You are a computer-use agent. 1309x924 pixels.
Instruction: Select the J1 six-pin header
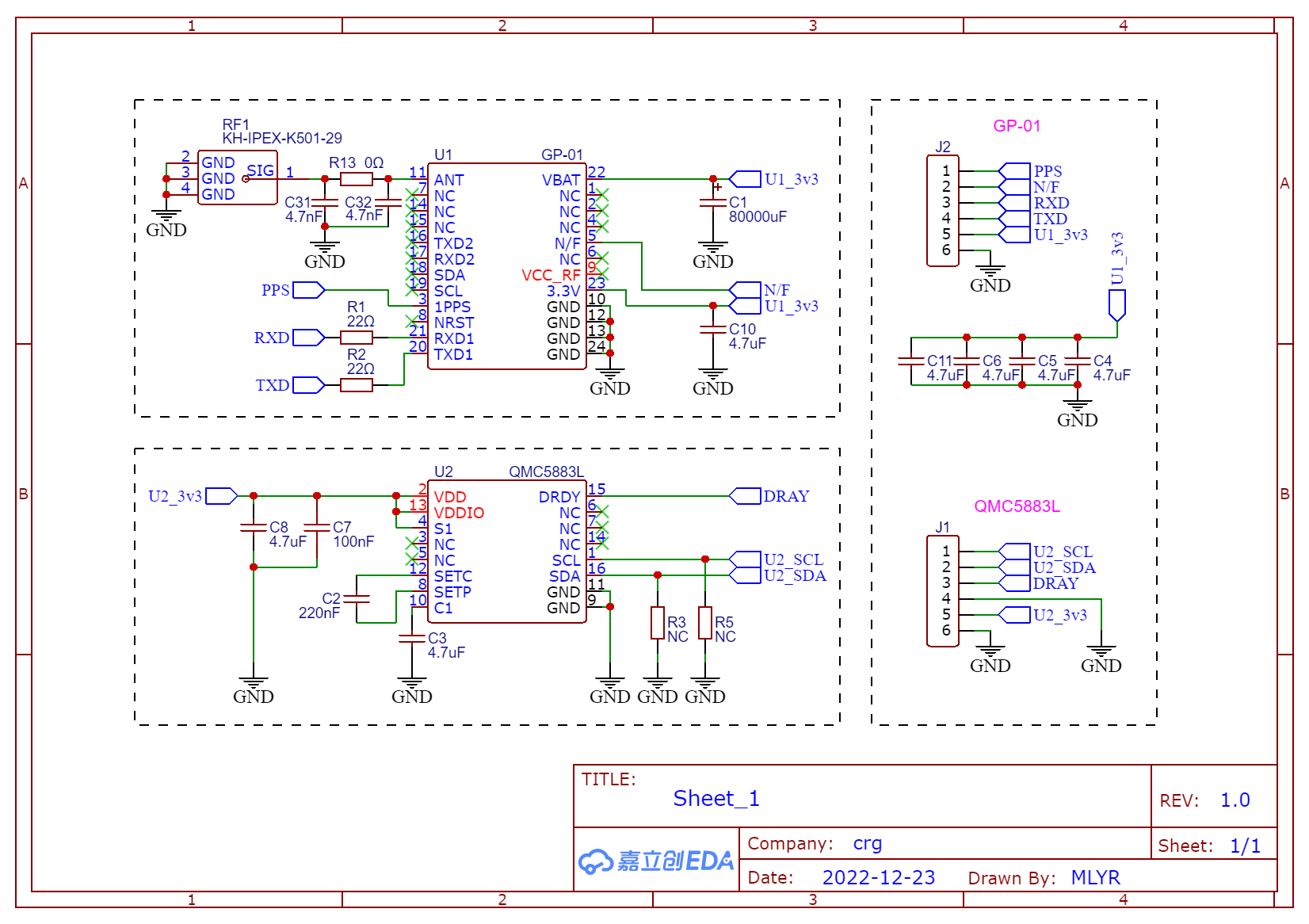tap(943, 591)
